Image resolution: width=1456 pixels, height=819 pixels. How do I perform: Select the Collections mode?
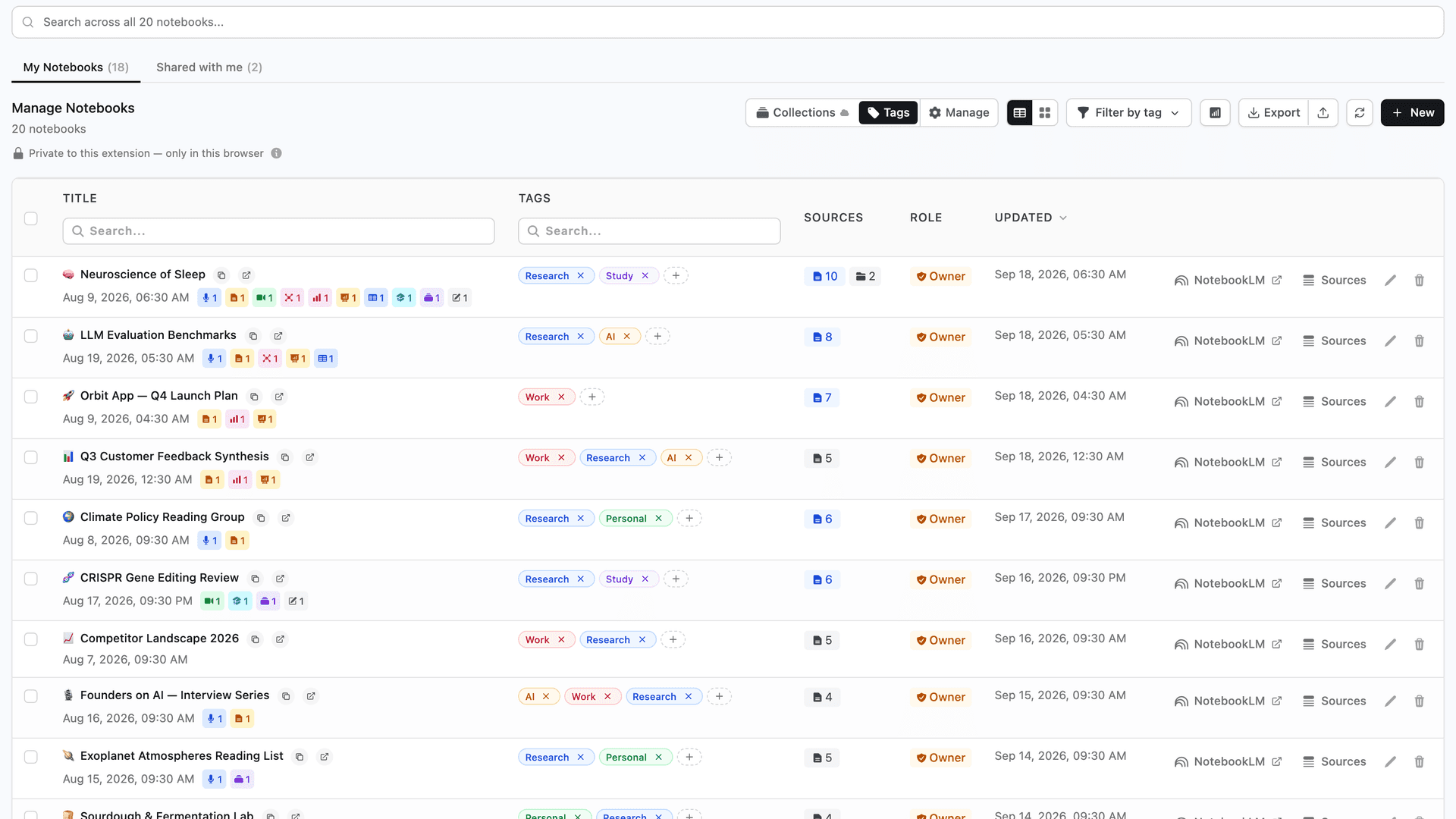click(x=802, y=113)
